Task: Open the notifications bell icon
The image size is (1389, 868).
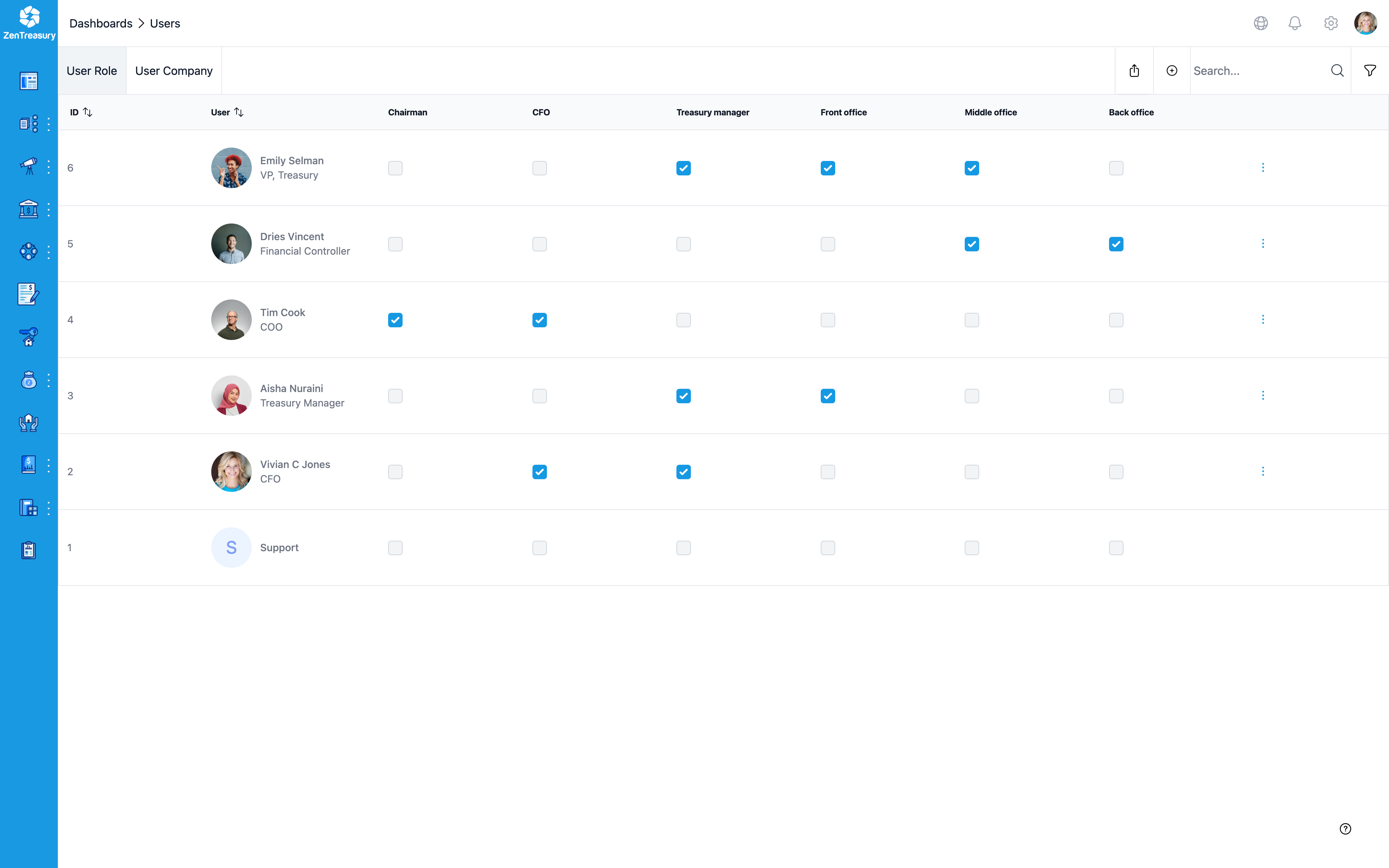Action: pos(1295,23)
